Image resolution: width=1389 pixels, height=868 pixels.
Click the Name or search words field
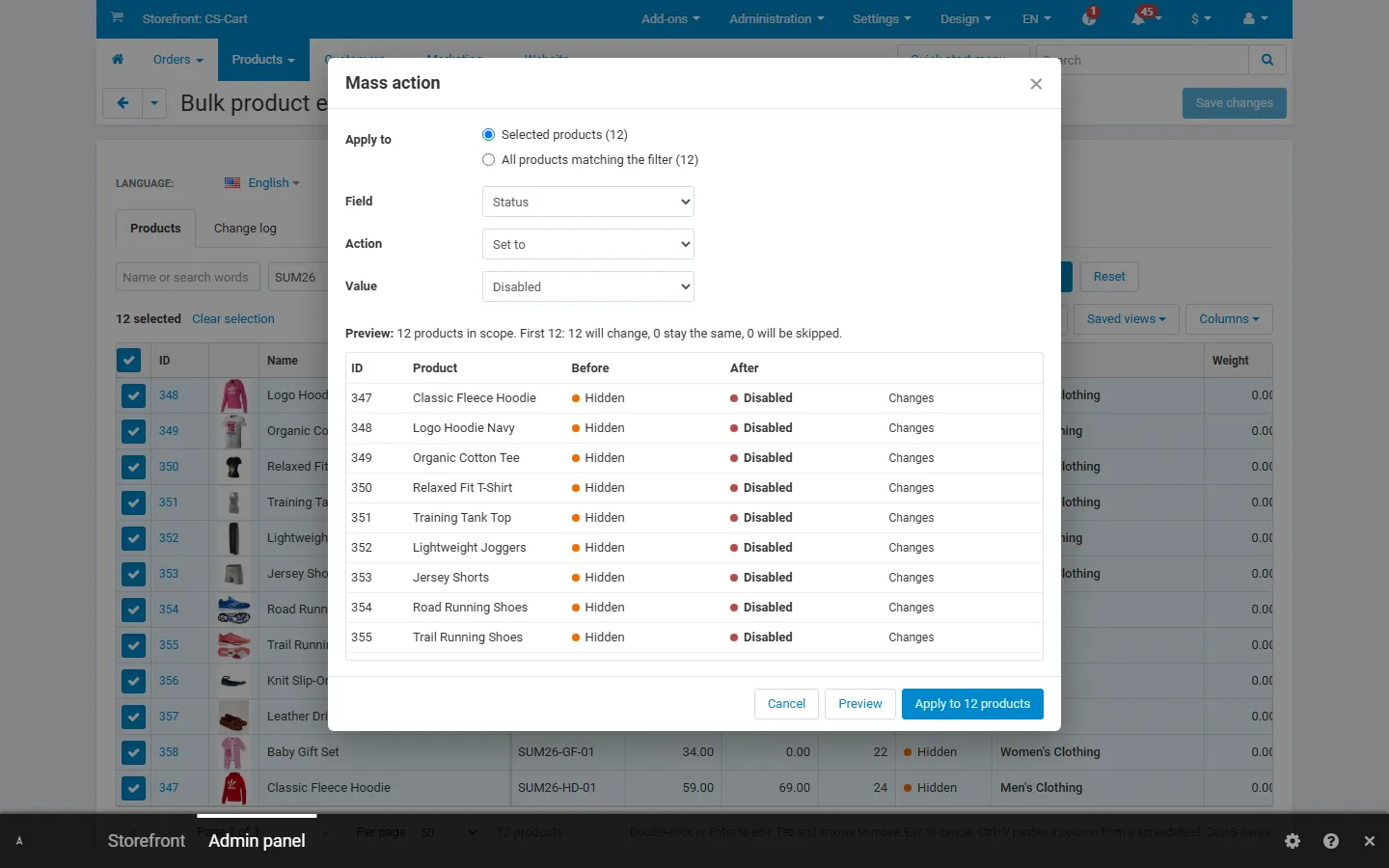pos(187,277)
